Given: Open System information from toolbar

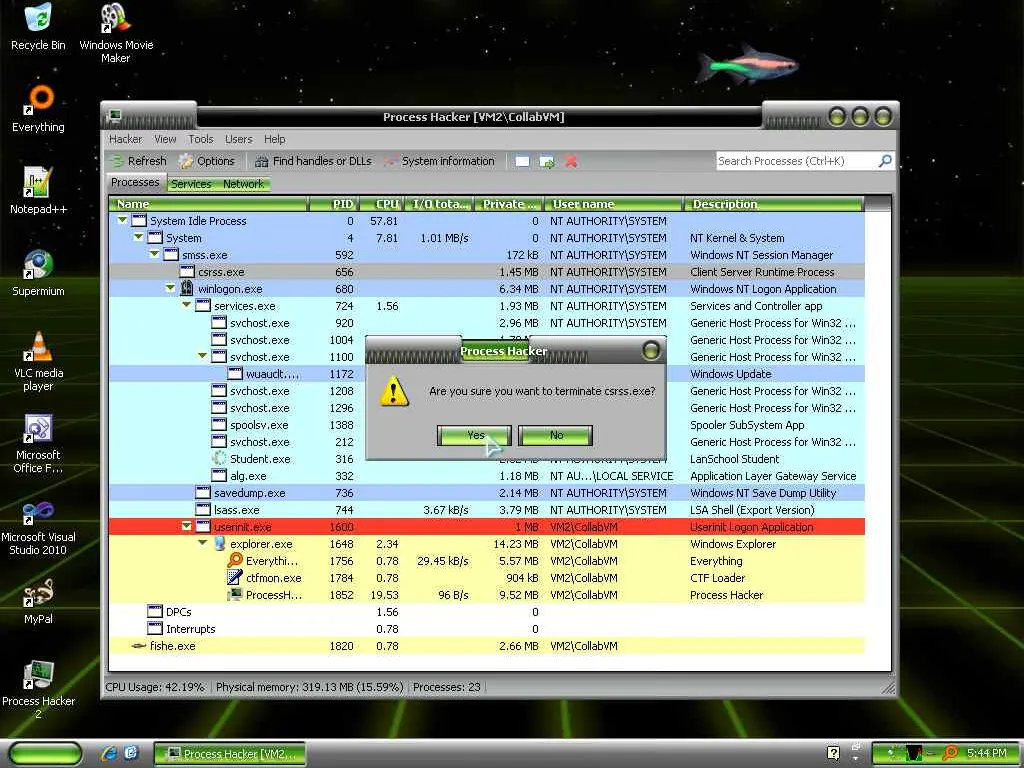Looking at the screenshot, I should coord(440,161).
